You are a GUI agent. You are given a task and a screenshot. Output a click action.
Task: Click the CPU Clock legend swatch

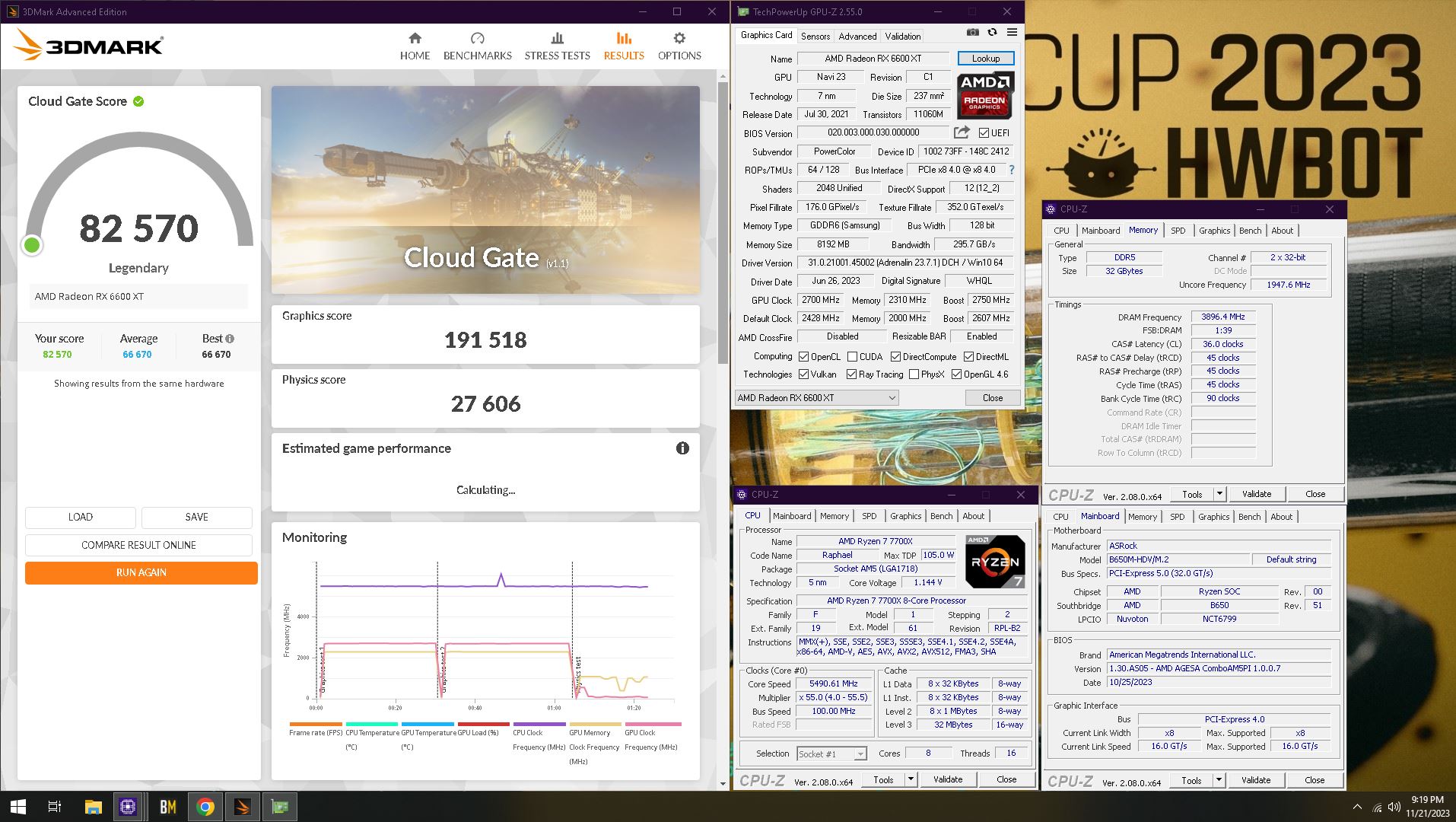pos(539,724)
